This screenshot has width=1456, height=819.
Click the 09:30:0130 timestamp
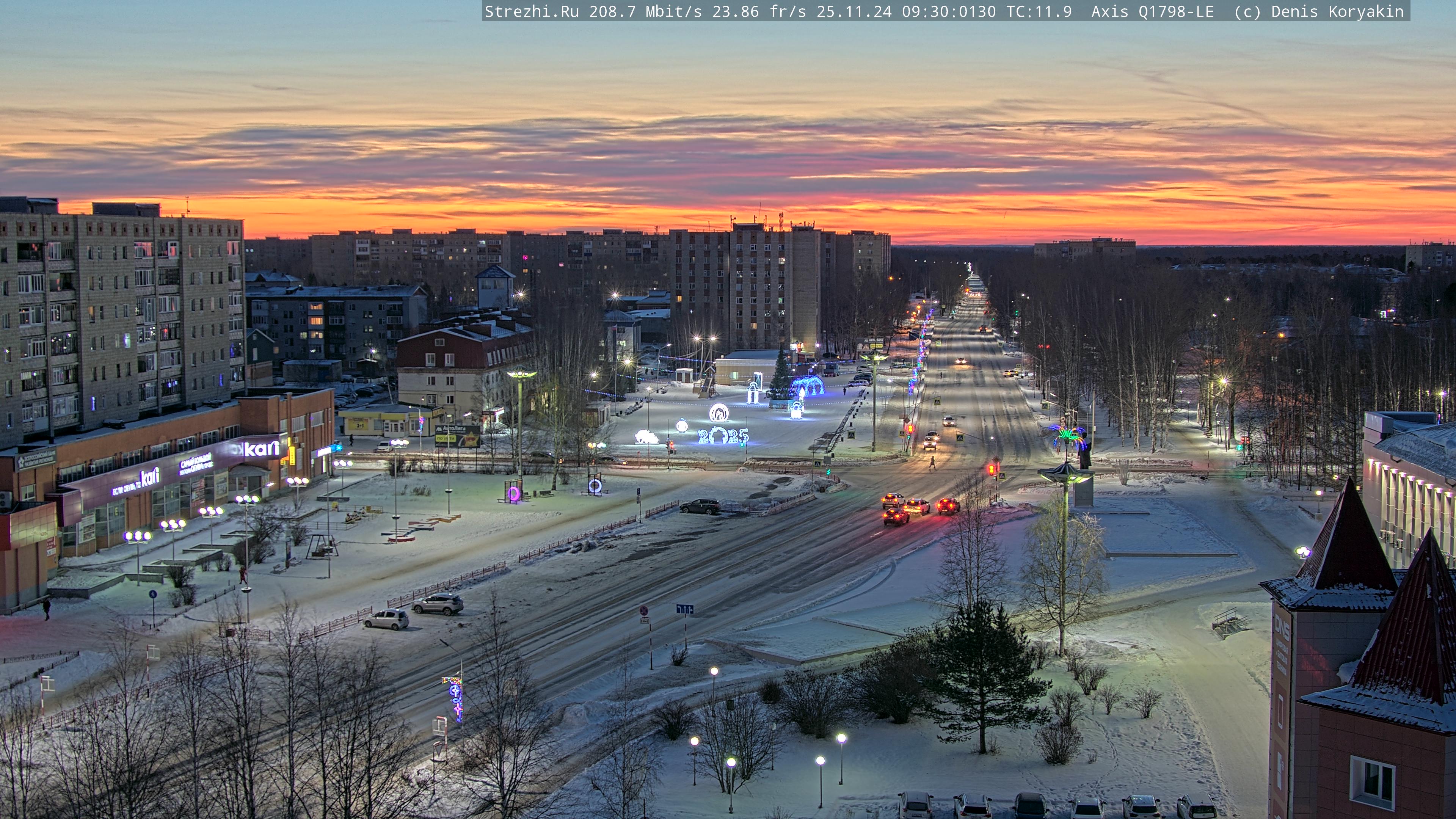949,11
